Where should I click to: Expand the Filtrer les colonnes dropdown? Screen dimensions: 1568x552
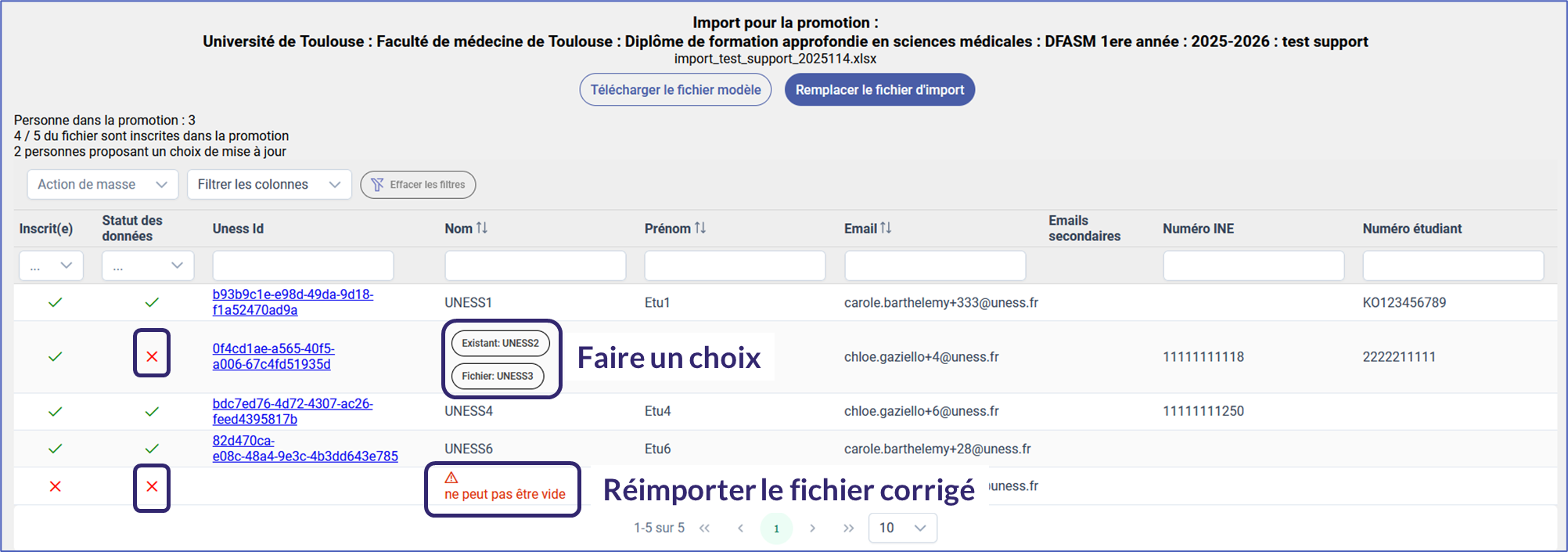(269, 185)
